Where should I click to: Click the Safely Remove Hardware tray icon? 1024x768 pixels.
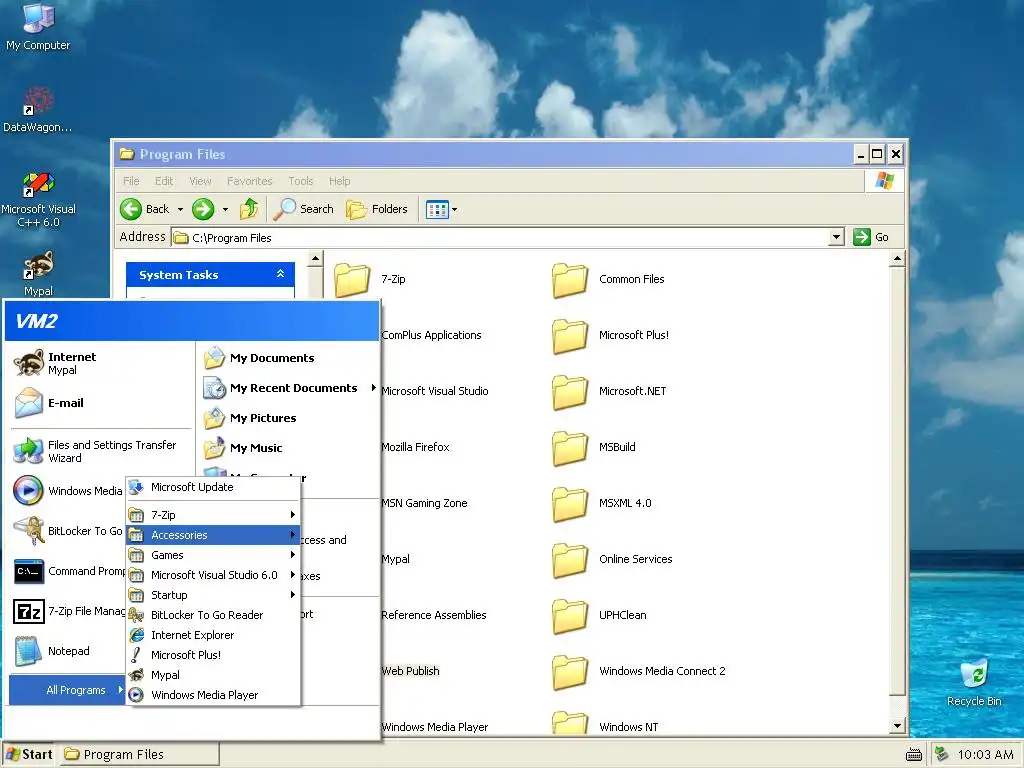(x=941, y=754)
